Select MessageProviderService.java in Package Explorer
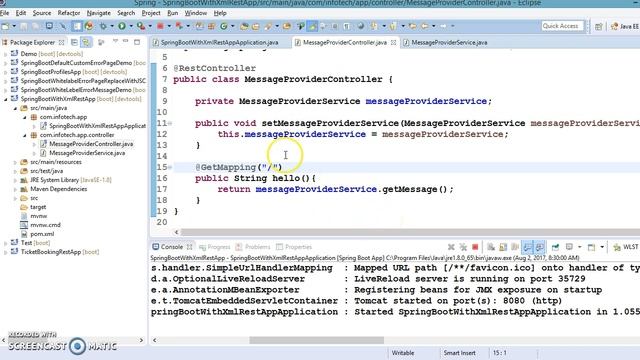The height and width of the screenshot is (360, 640). 87,153
